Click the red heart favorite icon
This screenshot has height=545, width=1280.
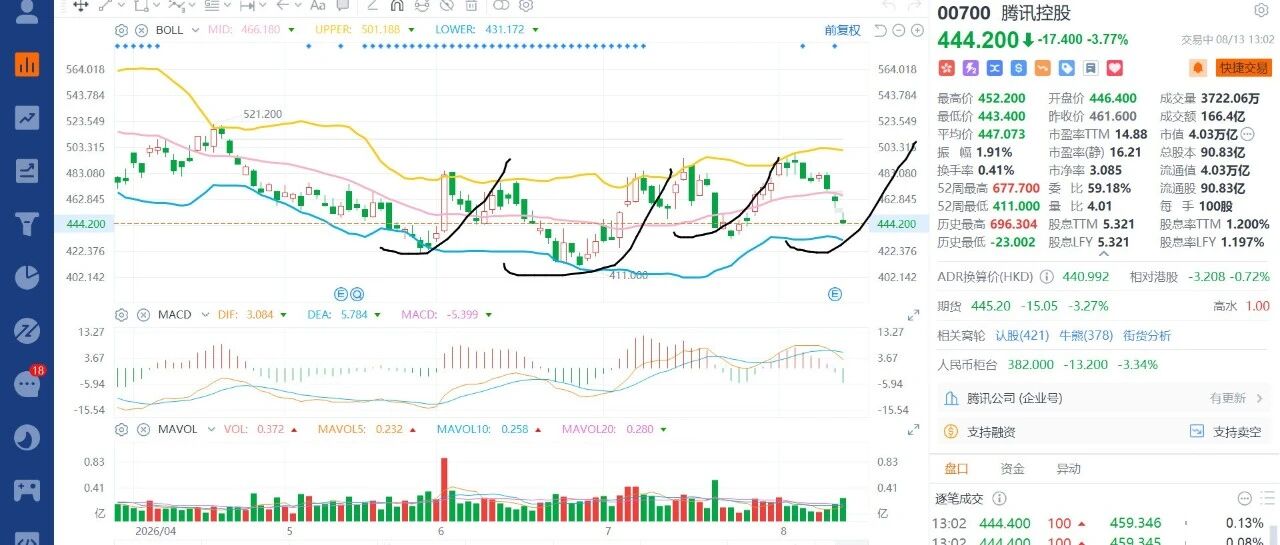pos(1115,68)
